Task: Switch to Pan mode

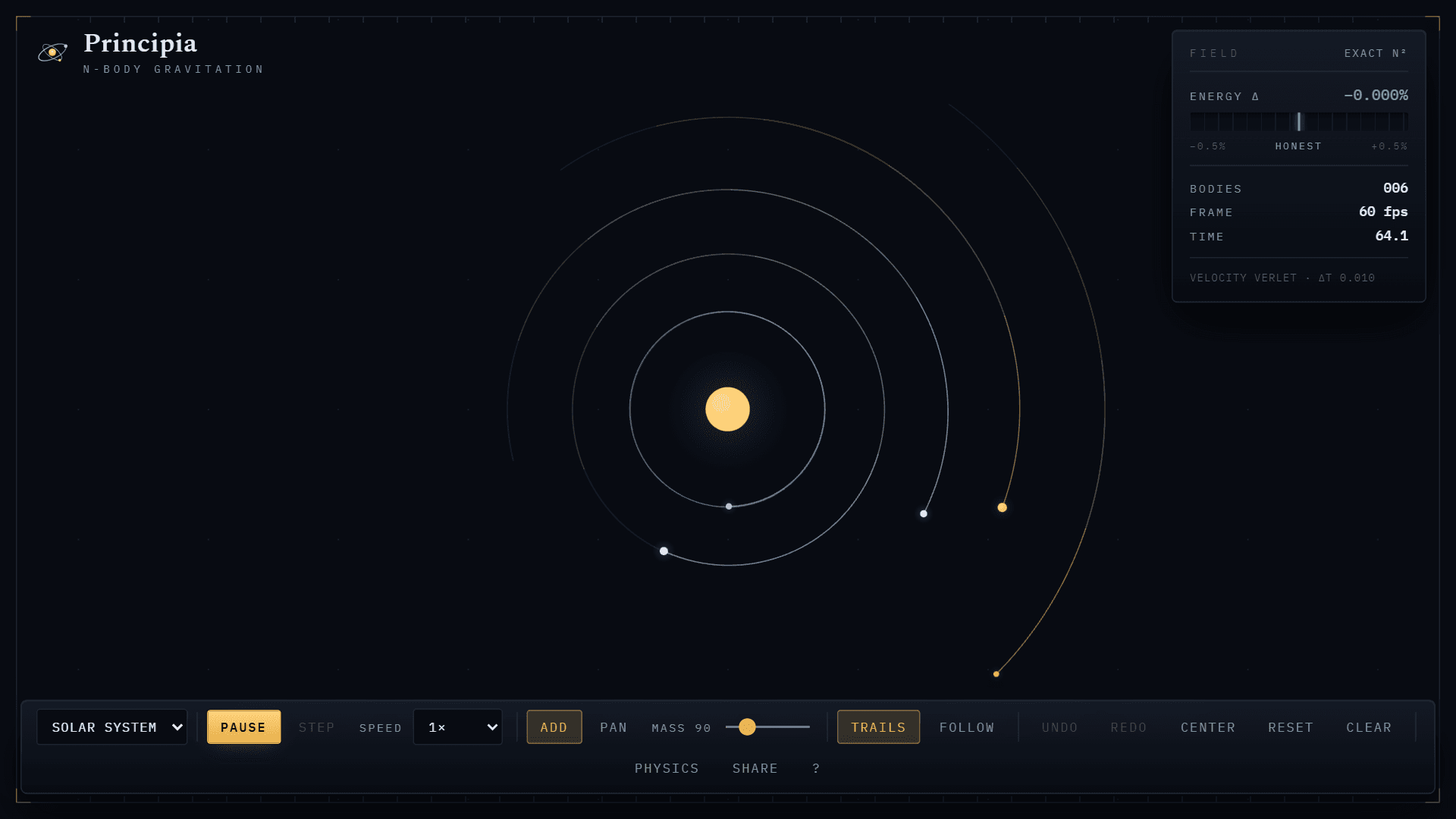Action: (x=613, y=727)
